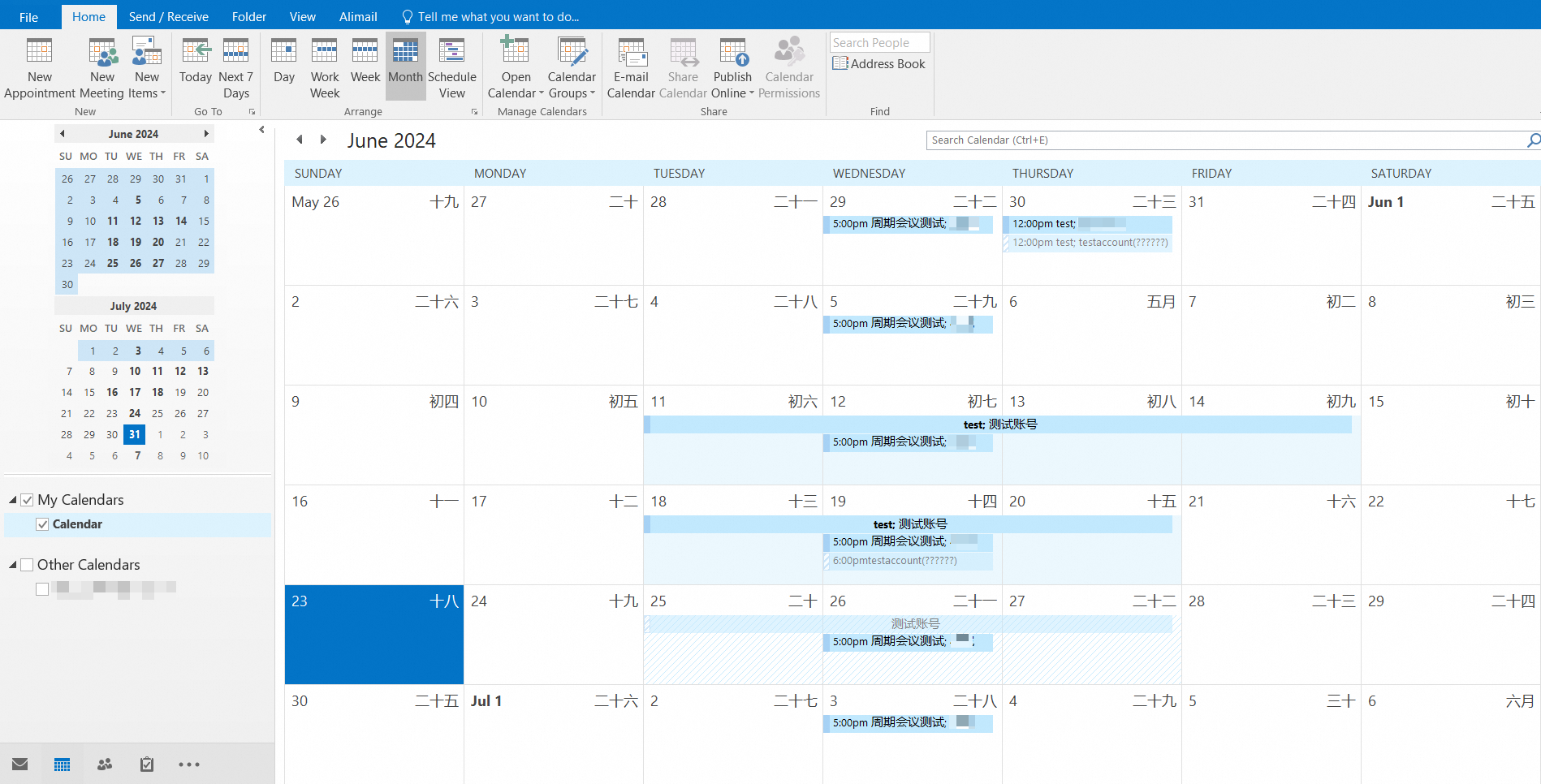Switch to Mail module
Viewport: 1541px width, 784px height.
pyautogui.click(x=20, y=765)
